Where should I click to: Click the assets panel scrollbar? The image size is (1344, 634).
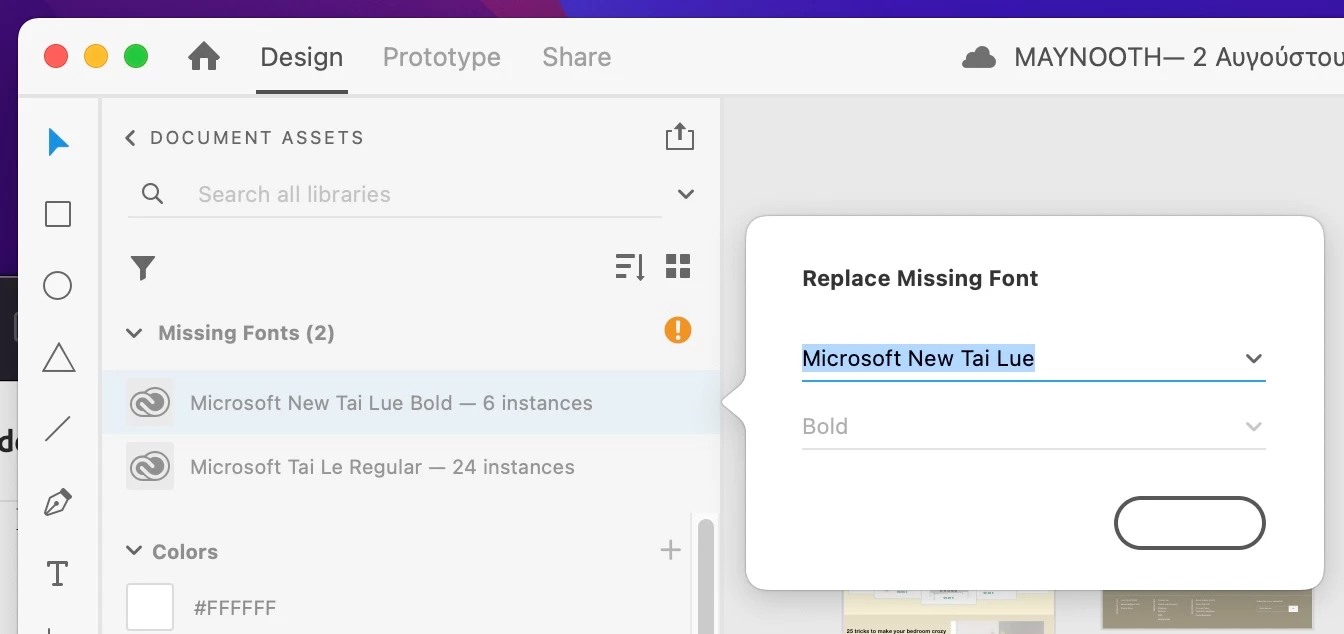coord(706,575)
